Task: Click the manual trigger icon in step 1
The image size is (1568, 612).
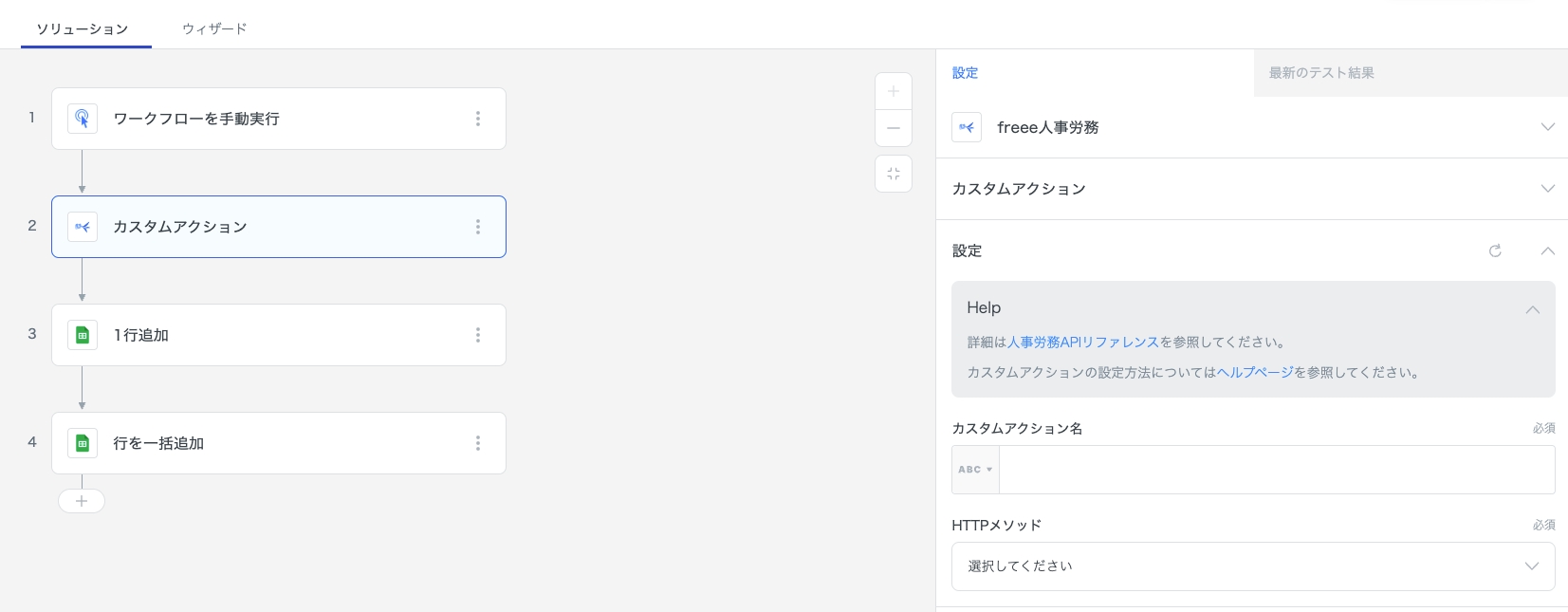Action: click(x=83, y=119)
